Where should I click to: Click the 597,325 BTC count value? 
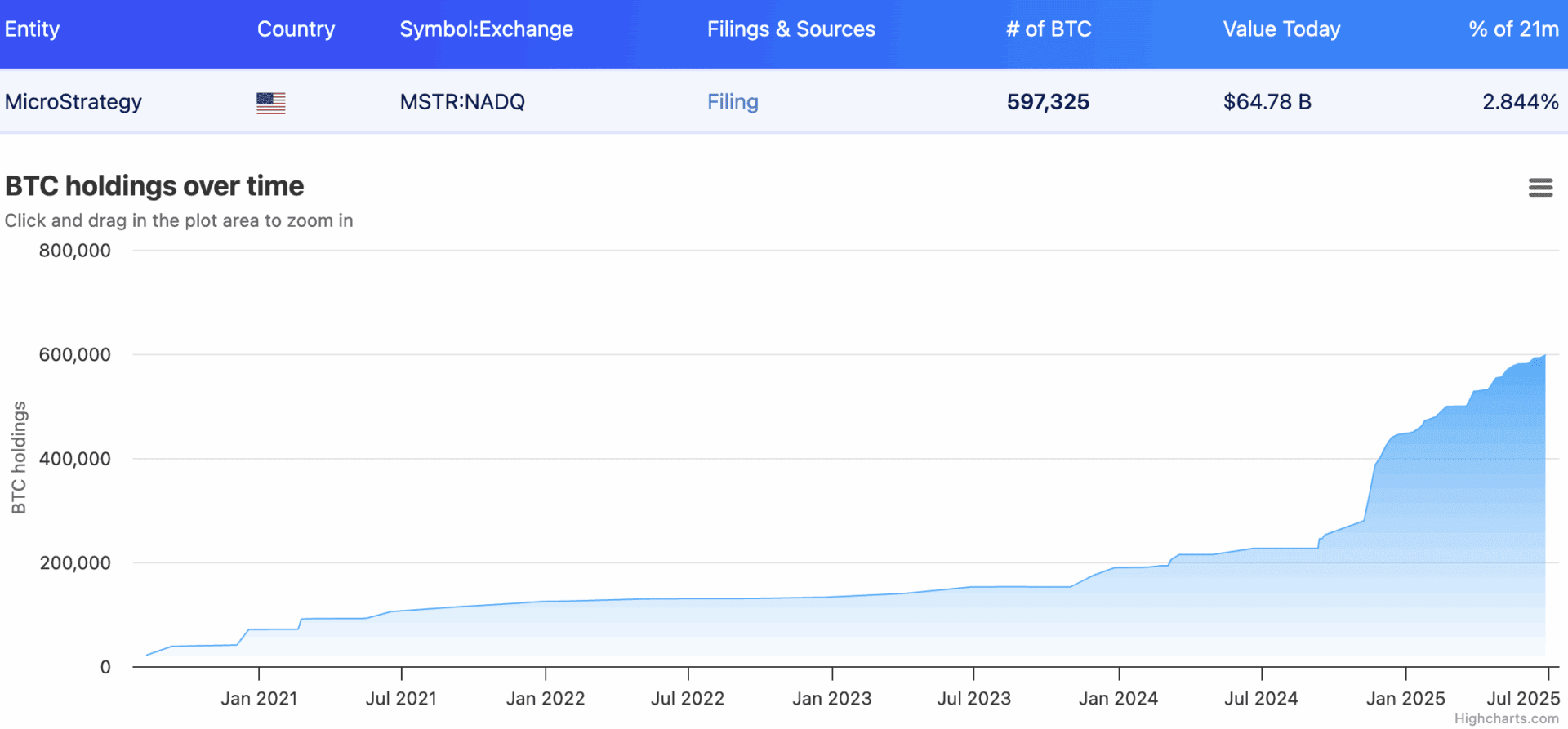pos(1048,102)
